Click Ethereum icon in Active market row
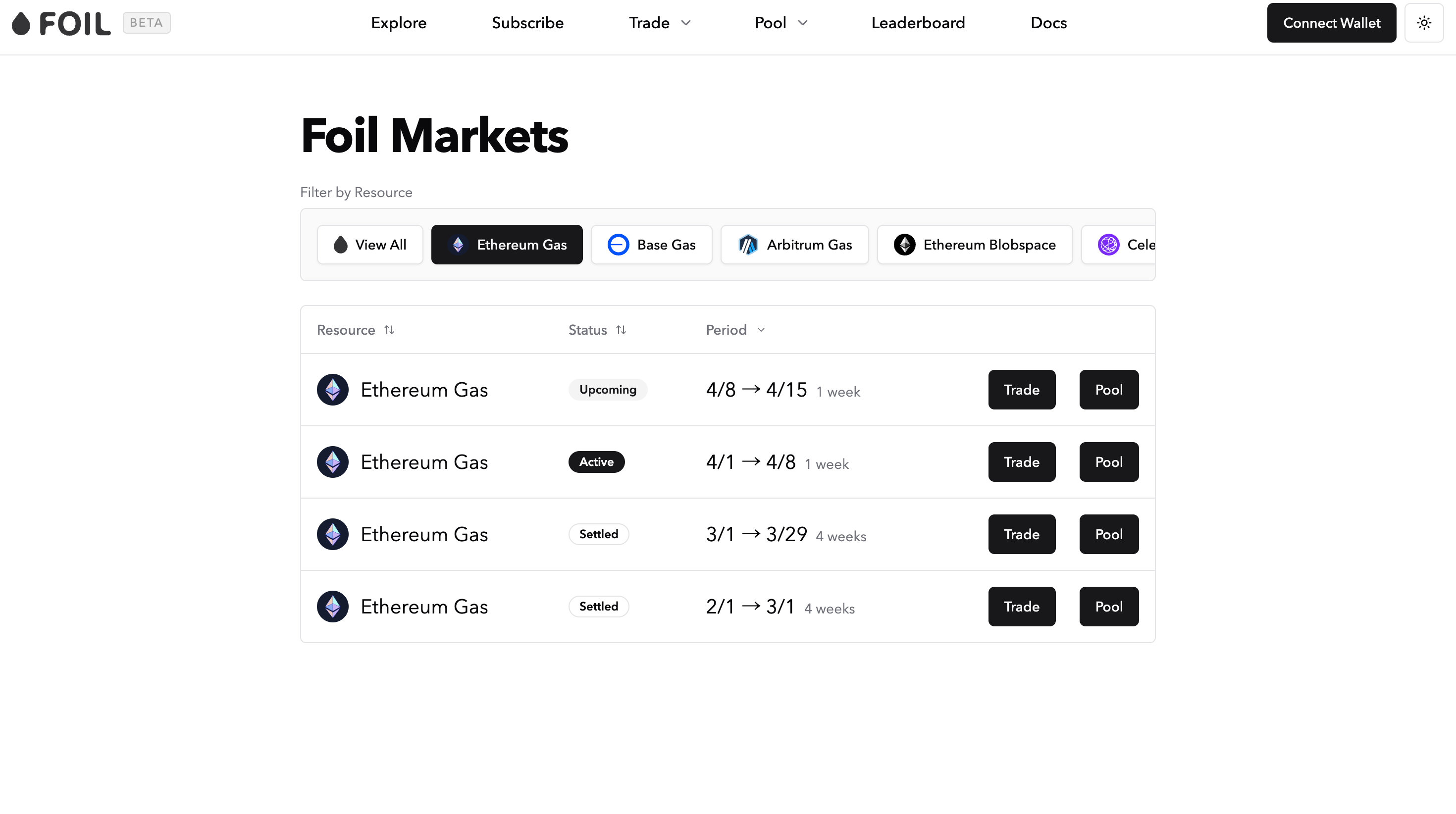The width and height of the screenshot is (1456, 814). coord(332,462)
